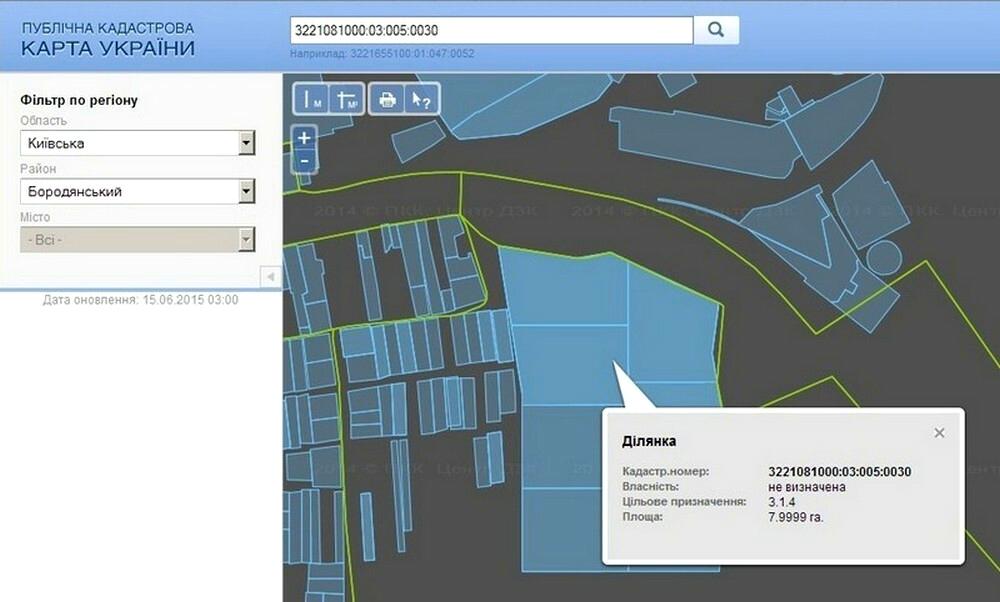Close the Ділянка info popup
This screenshot has height=602, width=1000.
coord(939,433)
